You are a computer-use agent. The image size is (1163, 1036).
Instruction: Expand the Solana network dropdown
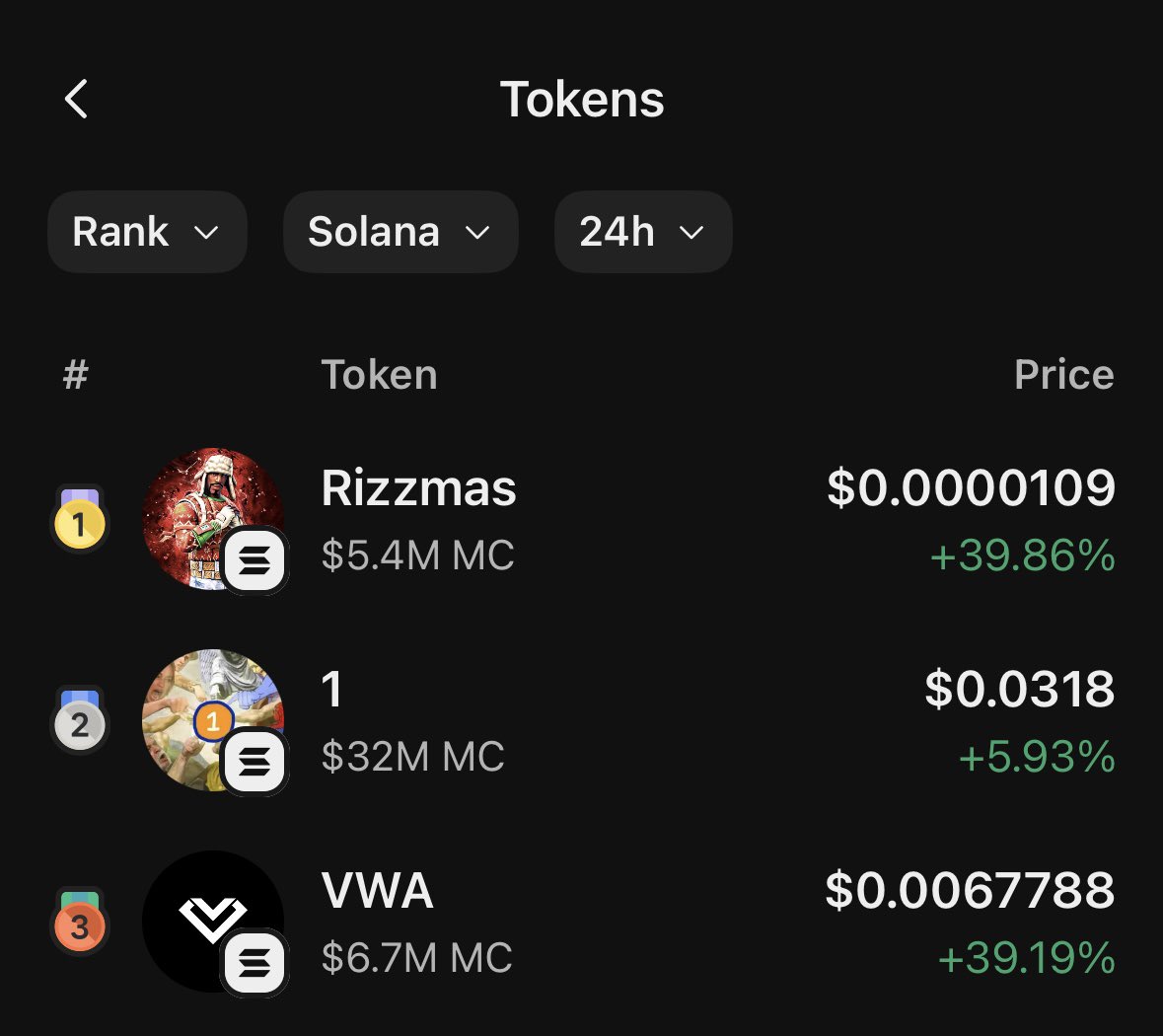[x=400, y=232]
